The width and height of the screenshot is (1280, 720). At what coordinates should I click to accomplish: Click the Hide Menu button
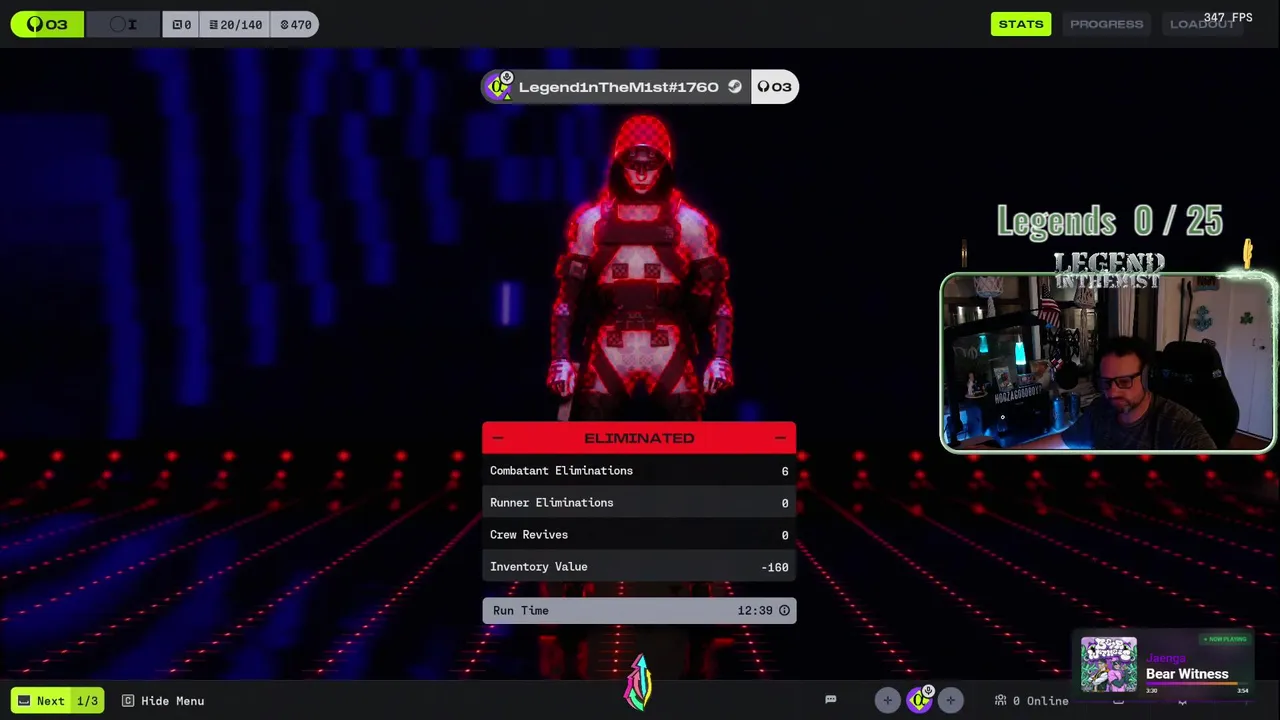[163, 701]
